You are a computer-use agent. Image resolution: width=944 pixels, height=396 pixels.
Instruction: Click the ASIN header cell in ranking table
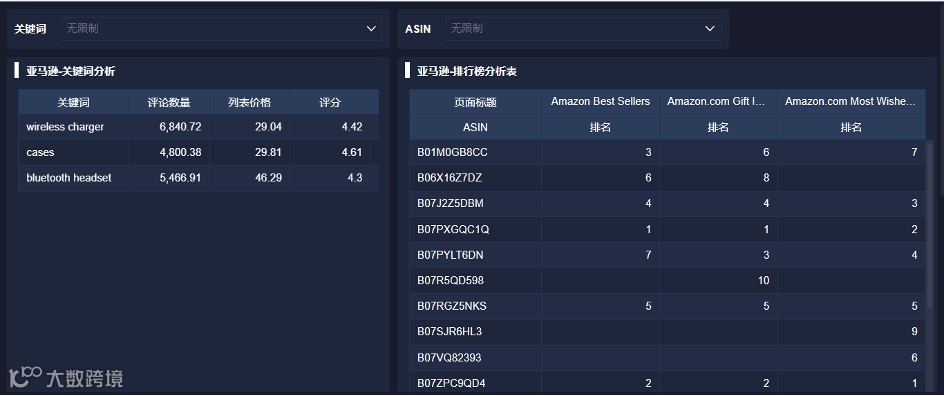click(476, 128)
